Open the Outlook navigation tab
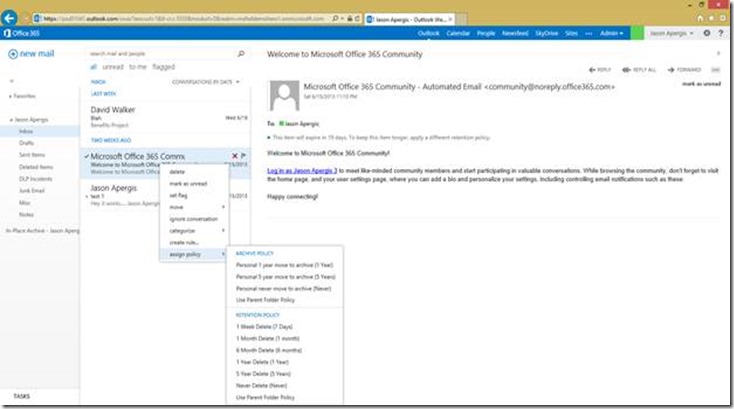The image size is (734, 409). tap(428, 33)
